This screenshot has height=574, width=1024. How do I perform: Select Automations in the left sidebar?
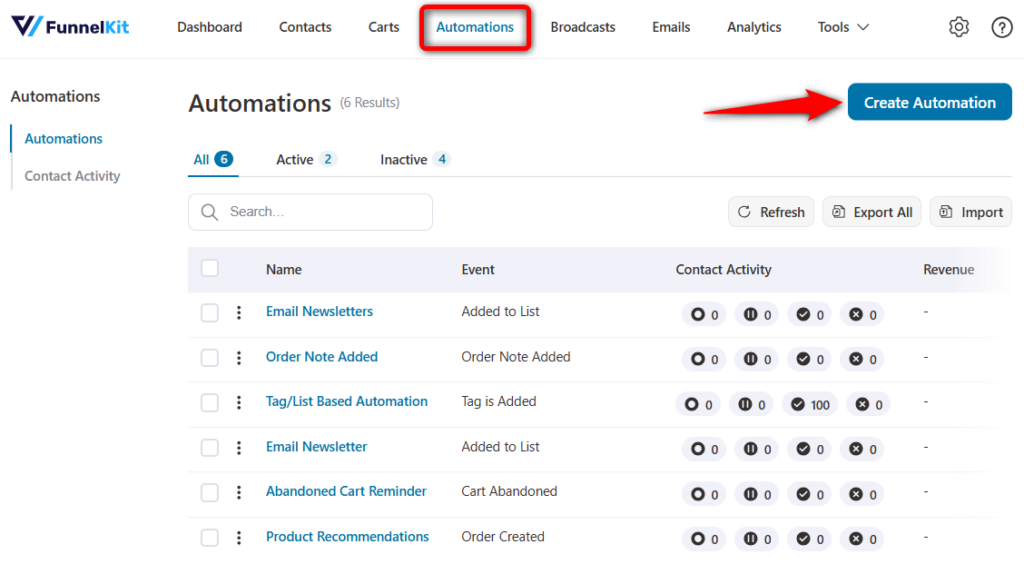[x=63, y=138]
